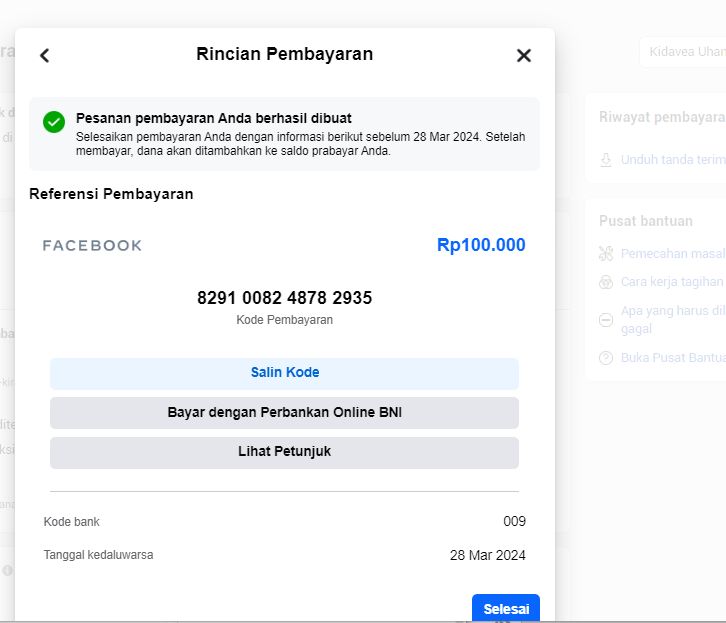Click the Tanggal kedaluwarsa label
726x623 pixels.
point(98,555)
